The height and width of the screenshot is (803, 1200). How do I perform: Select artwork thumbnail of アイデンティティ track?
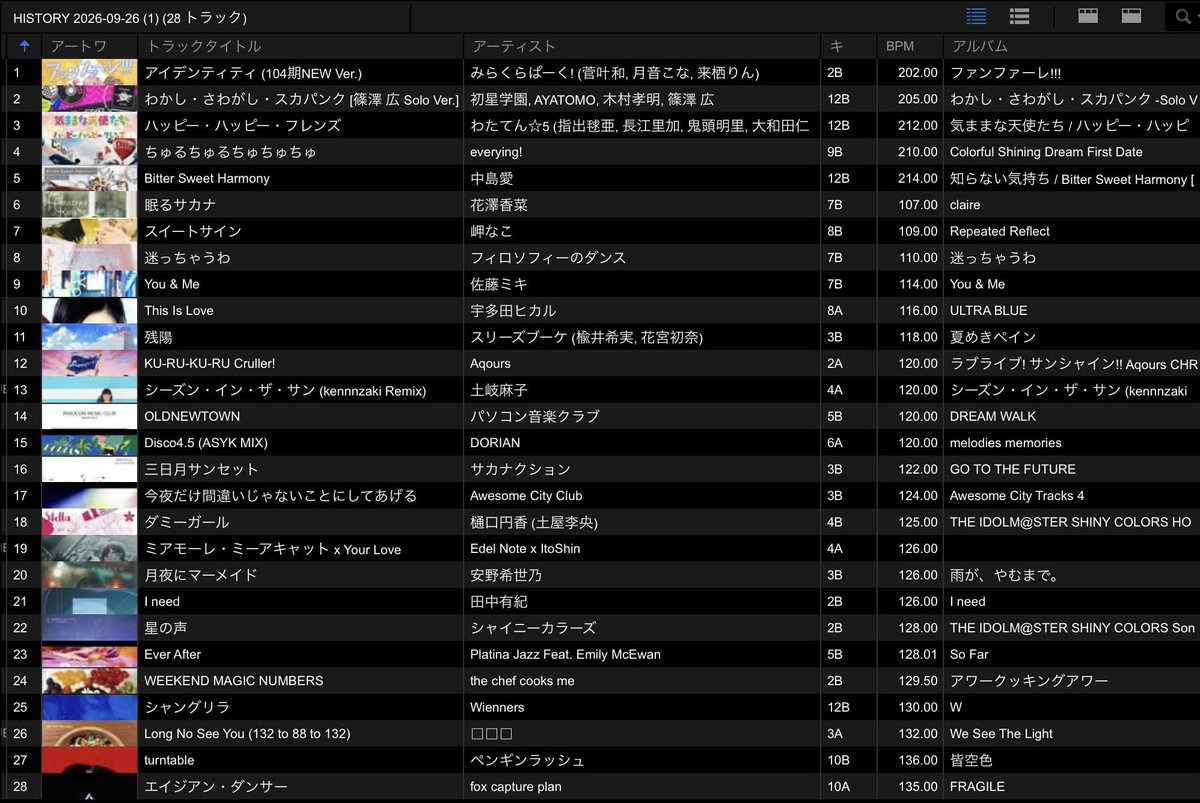tap(89, 73)
